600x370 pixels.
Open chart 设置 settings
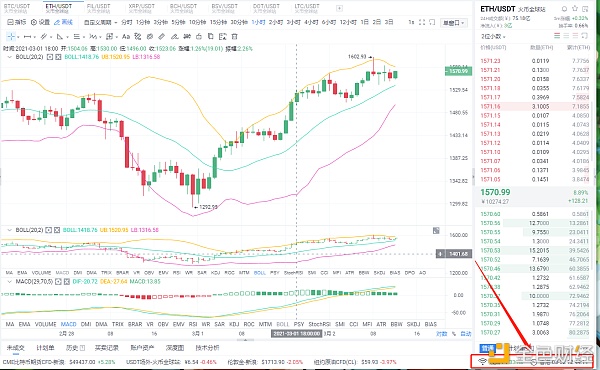point(41,22)
